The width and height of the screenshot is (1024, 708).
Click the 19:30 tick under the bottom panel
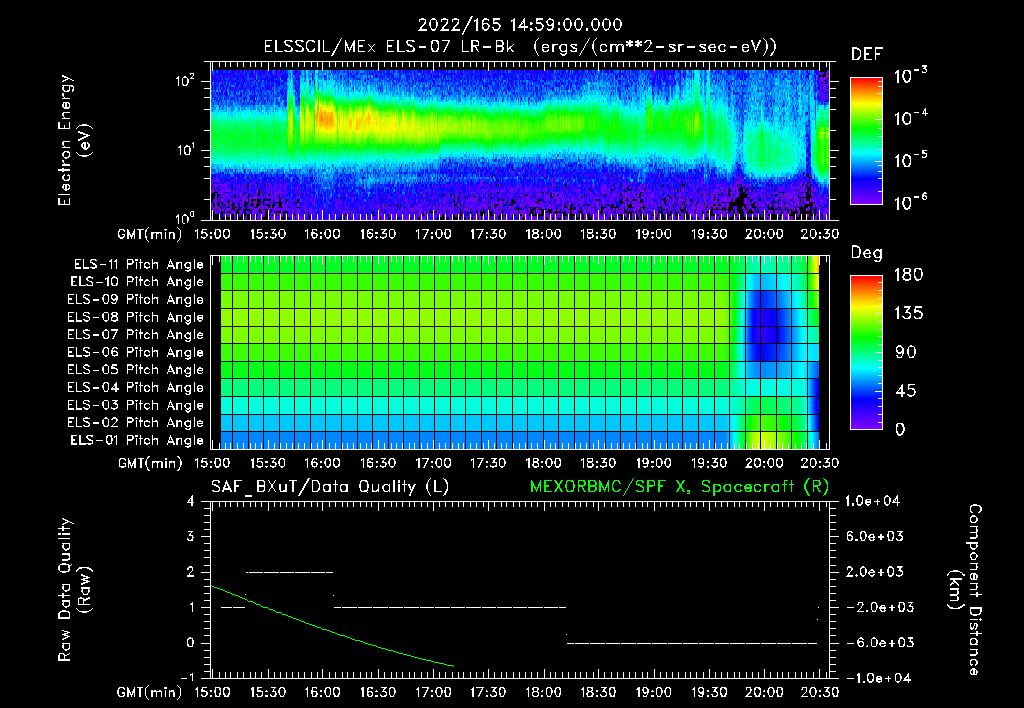coord(709,692)
